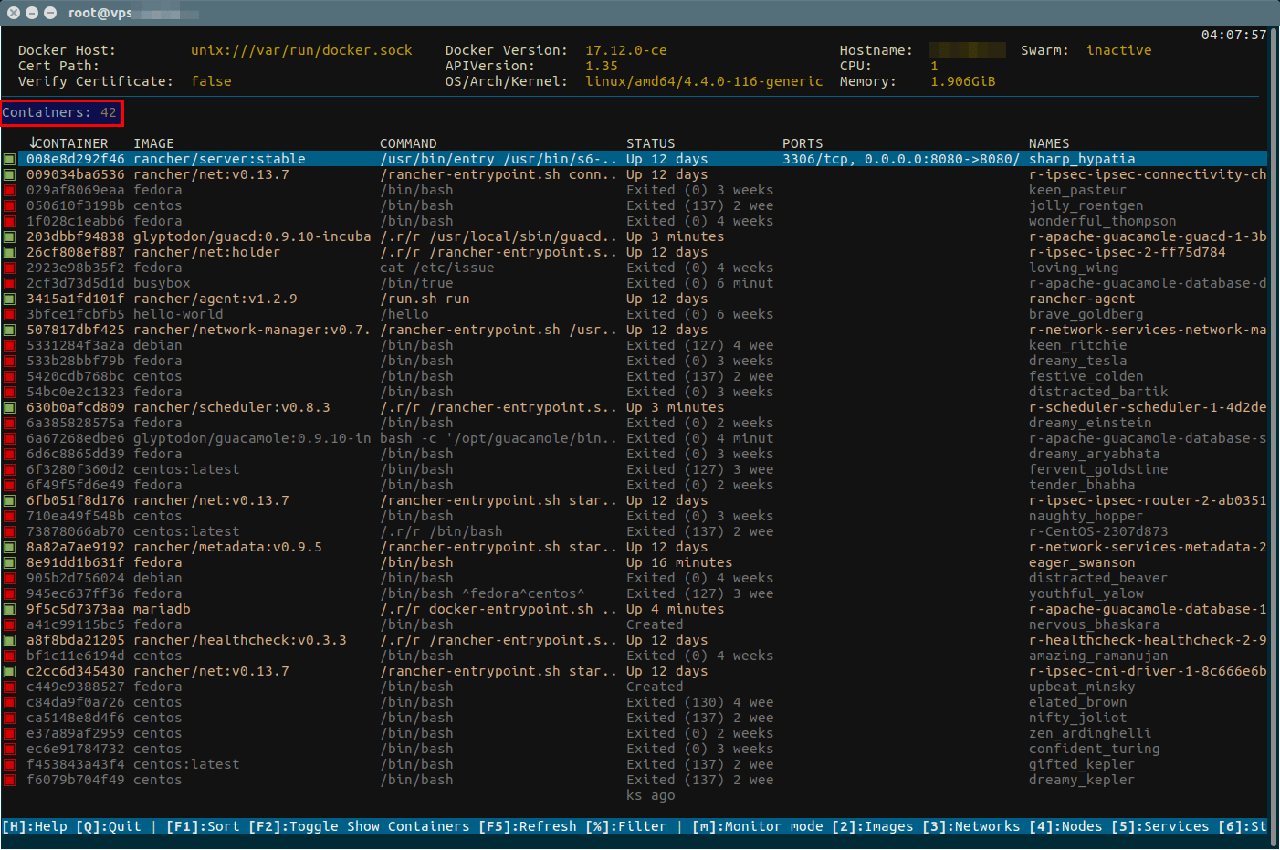The width and height of the screenshot is (1280, 850).
Task: Click the STATUS column header
Action: (650, 143)
